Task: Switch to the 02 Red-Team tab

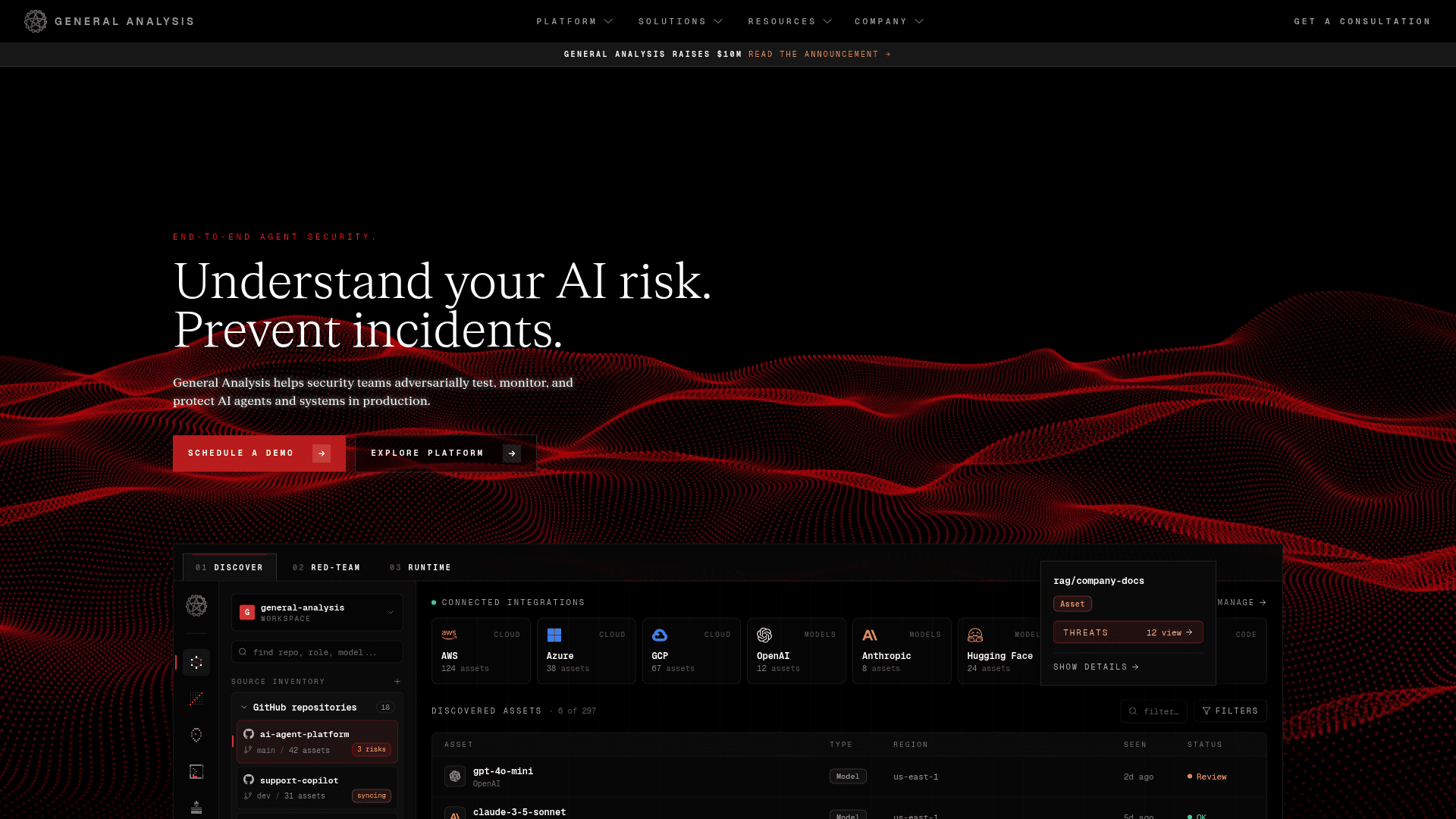Action: (326, 567)
